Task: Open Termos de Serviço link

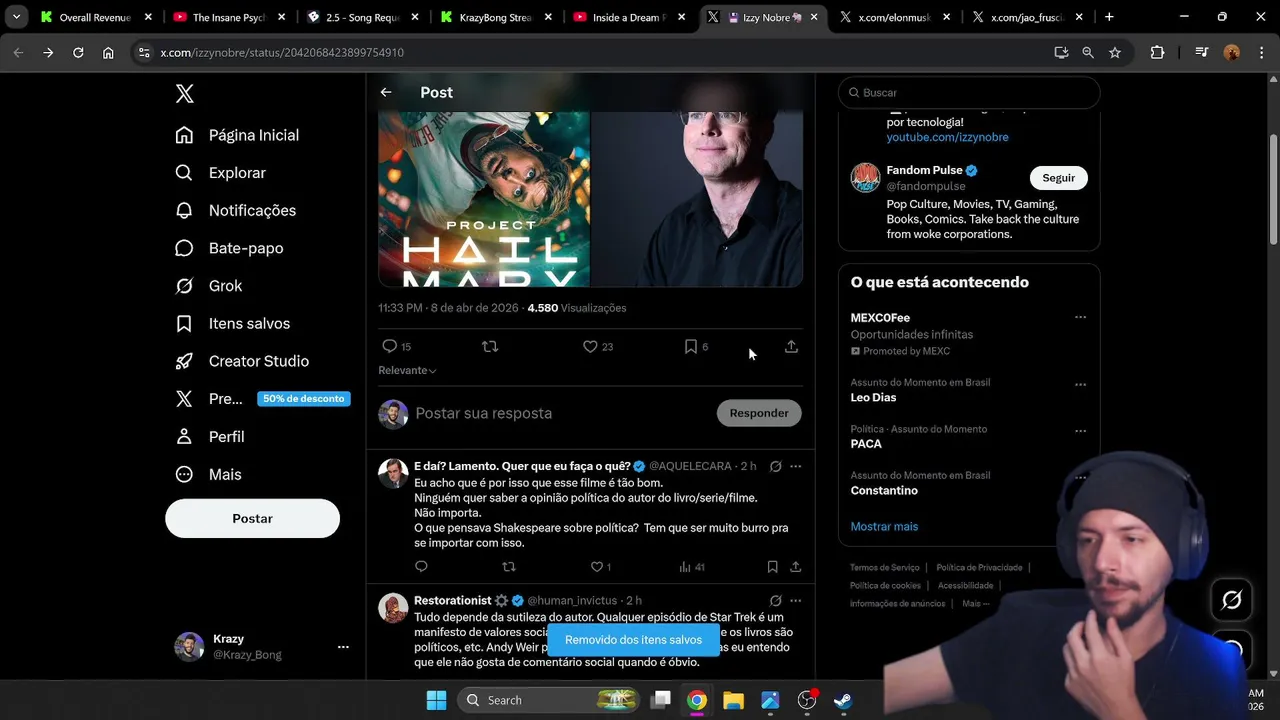Action: click(885, 568)
